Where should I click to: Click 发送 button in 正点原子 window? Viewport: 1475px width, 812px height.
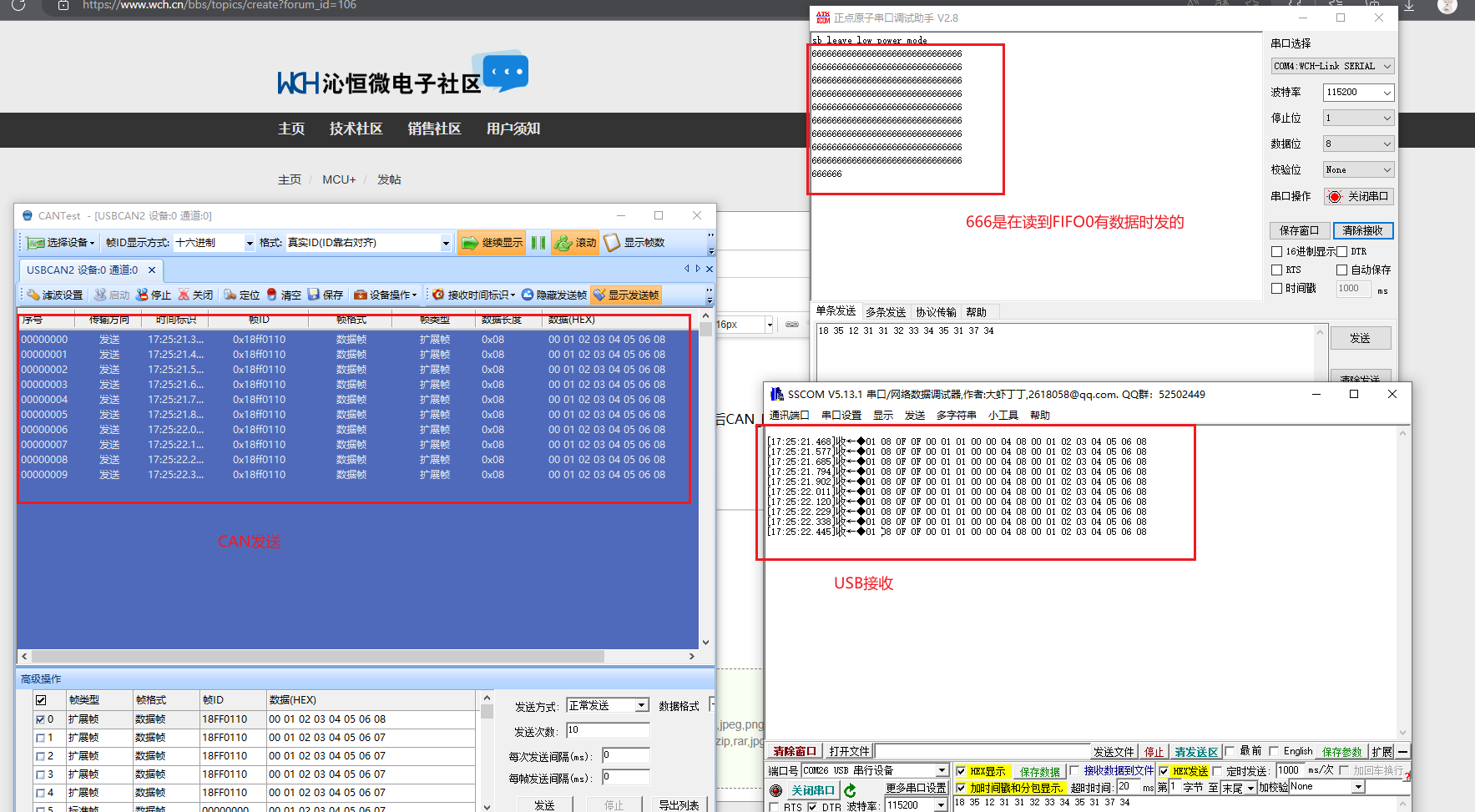click(1360, 338)
